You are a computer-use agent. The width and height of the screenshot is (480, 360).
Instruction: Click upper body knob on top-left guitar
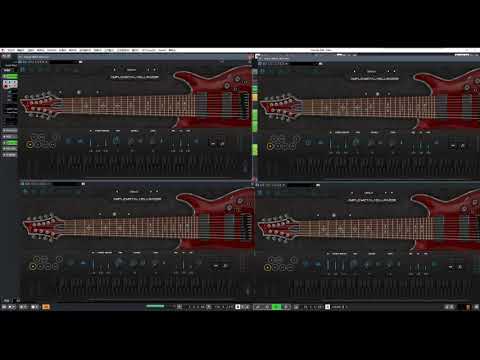[x=237, y=79]
